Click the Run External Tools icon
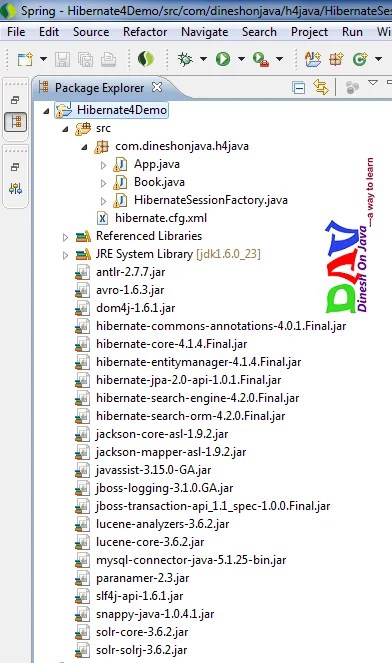The width and height of the screenshot is (392, 663). (x=261, y=59)
